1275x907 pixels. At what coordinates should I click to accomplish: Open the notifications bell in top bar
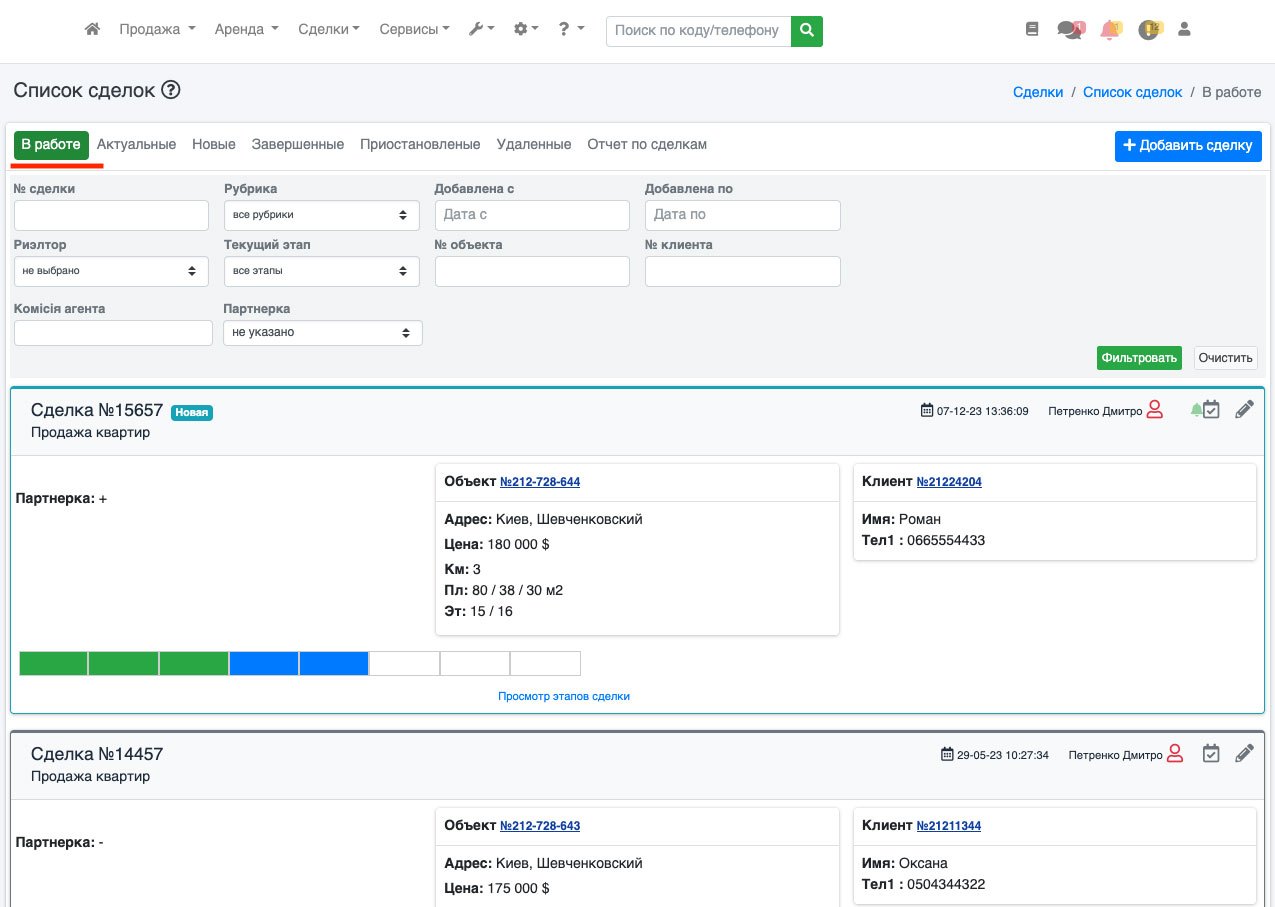[1109, 30]
